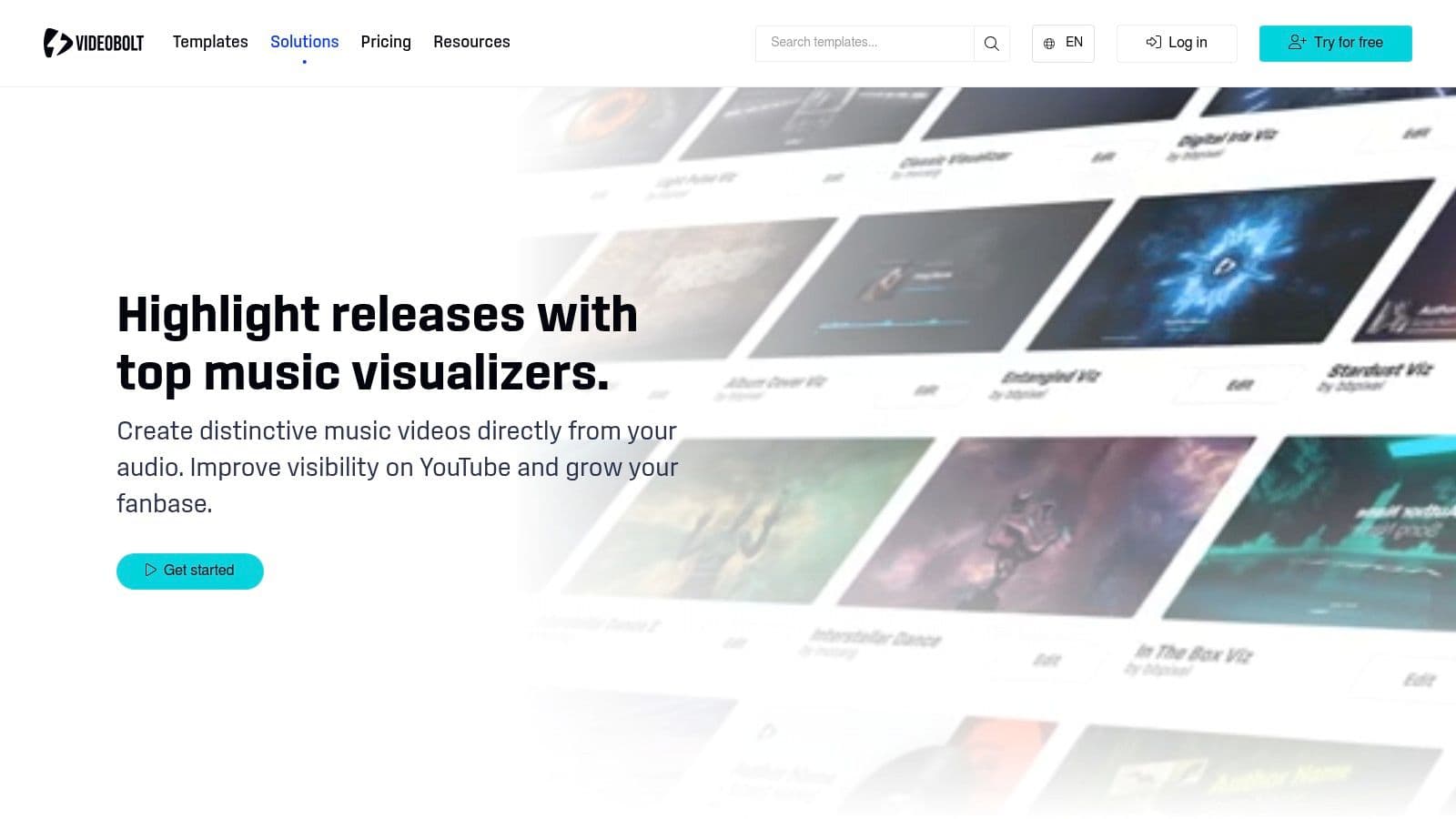Image resolution: width=1456 pixels, height=819 pixels.
Task: Open the Templates menu
Action: point(210,42)
